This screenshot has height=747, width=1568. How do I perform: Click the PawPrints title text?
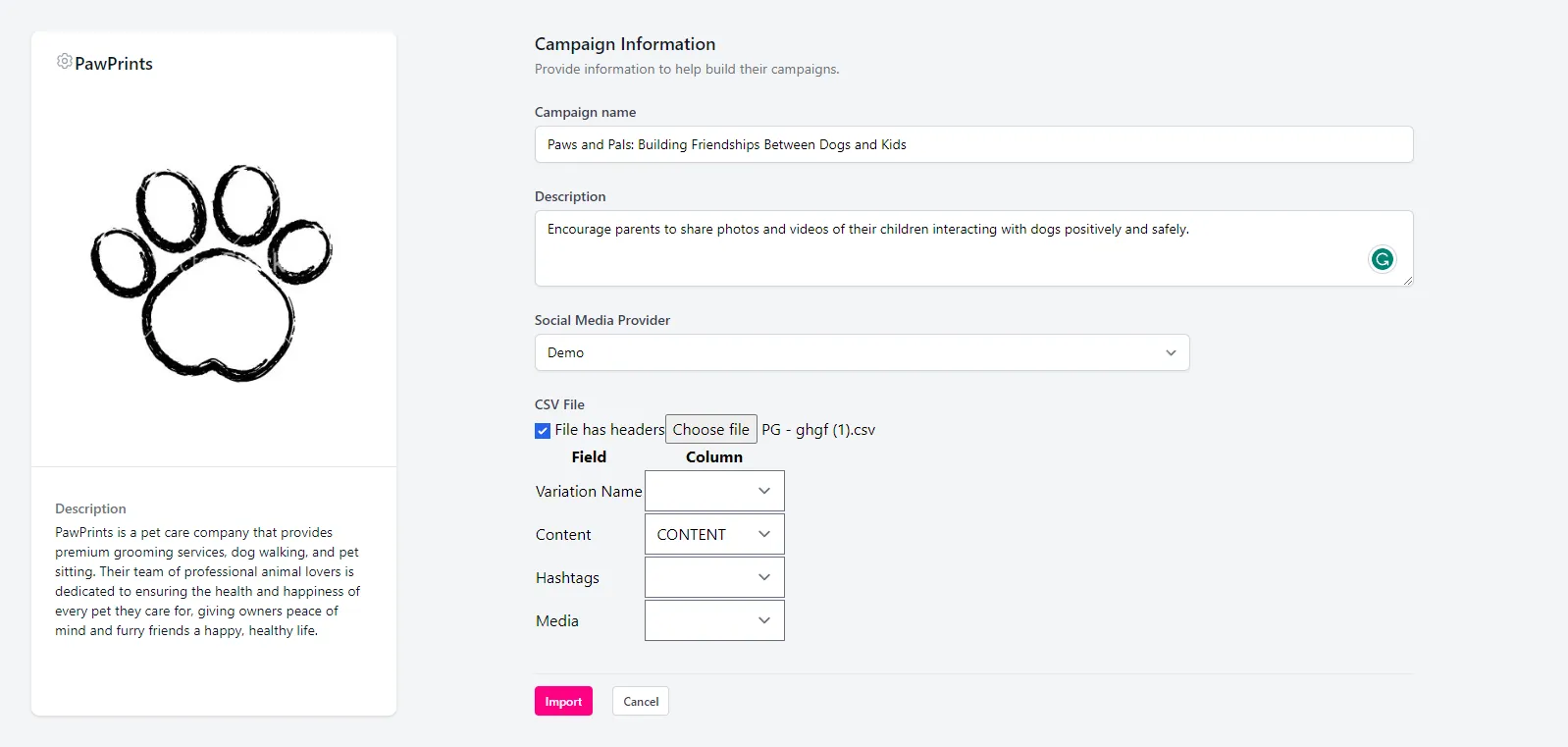(x=114, y=64)
